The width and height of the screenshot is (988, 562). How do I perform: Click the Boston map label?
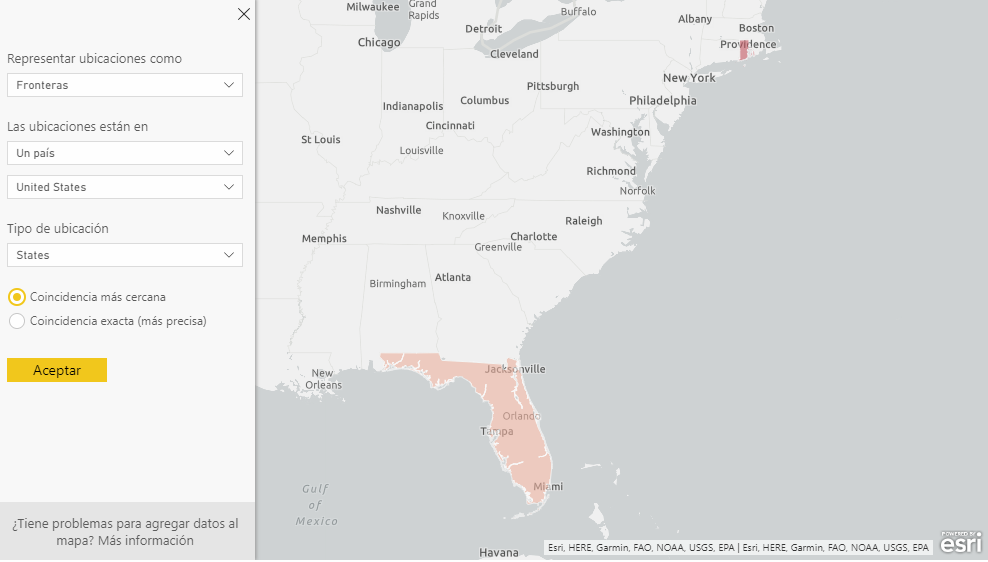pos(756,28)
